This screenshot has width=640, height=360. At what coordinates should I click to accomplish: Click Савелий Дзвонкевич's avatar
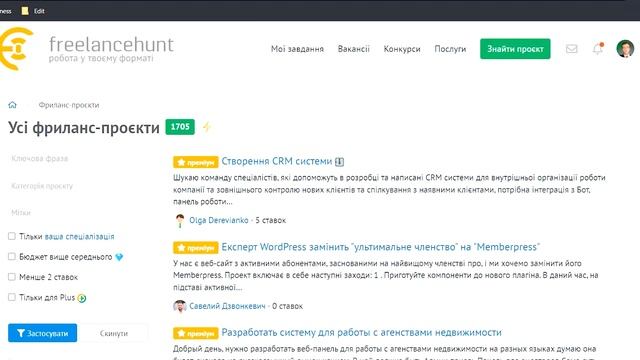click(180, 306)
